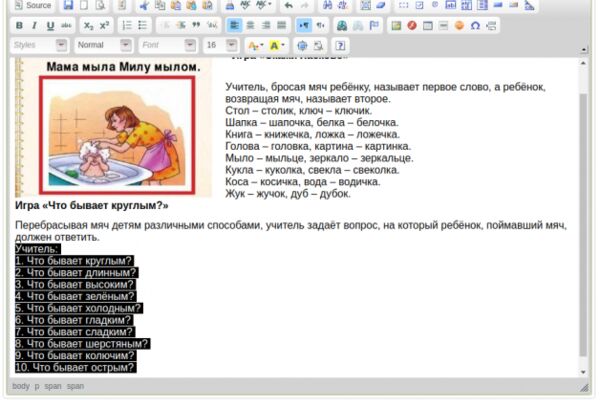Image resolution: width=600 pixels, height=400 pixels.
Task: Insert a Form element icon
Action: click(403, 5)
